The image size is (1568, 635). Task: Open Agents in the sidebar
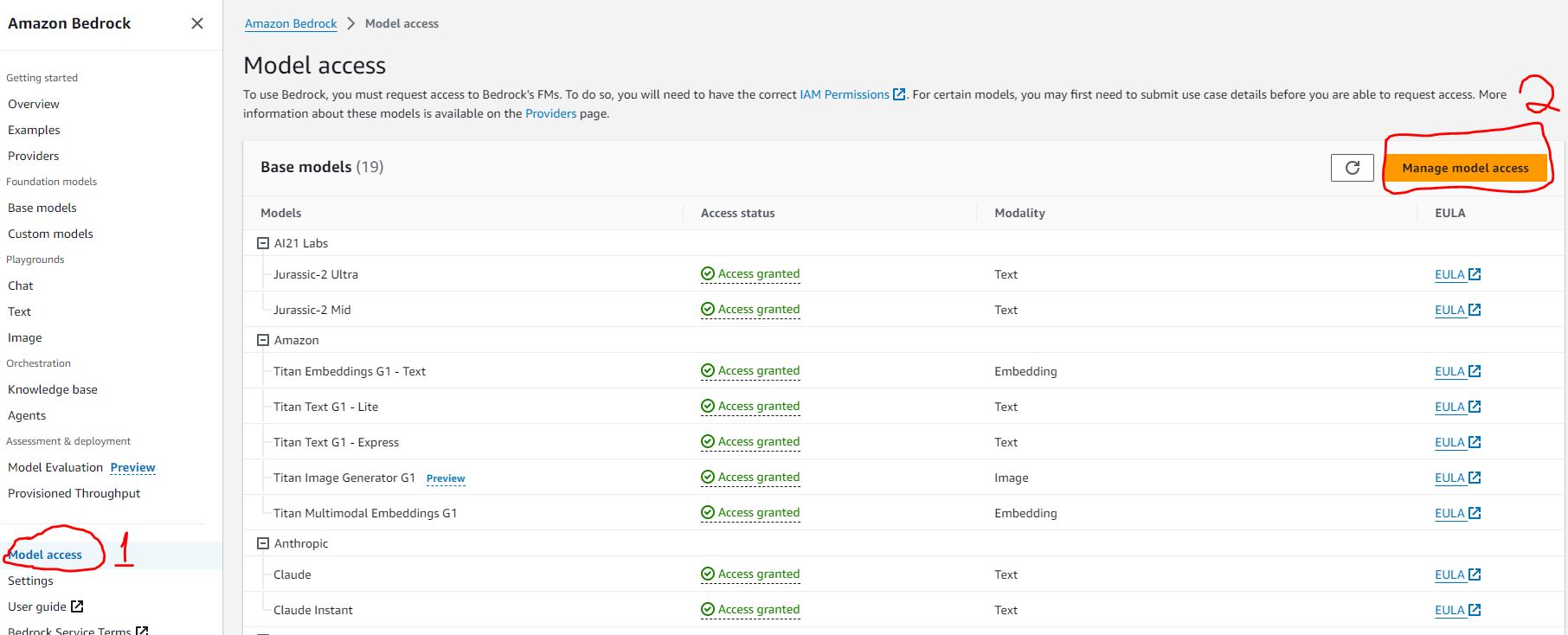pyautogui.click(x=27, y=415)
